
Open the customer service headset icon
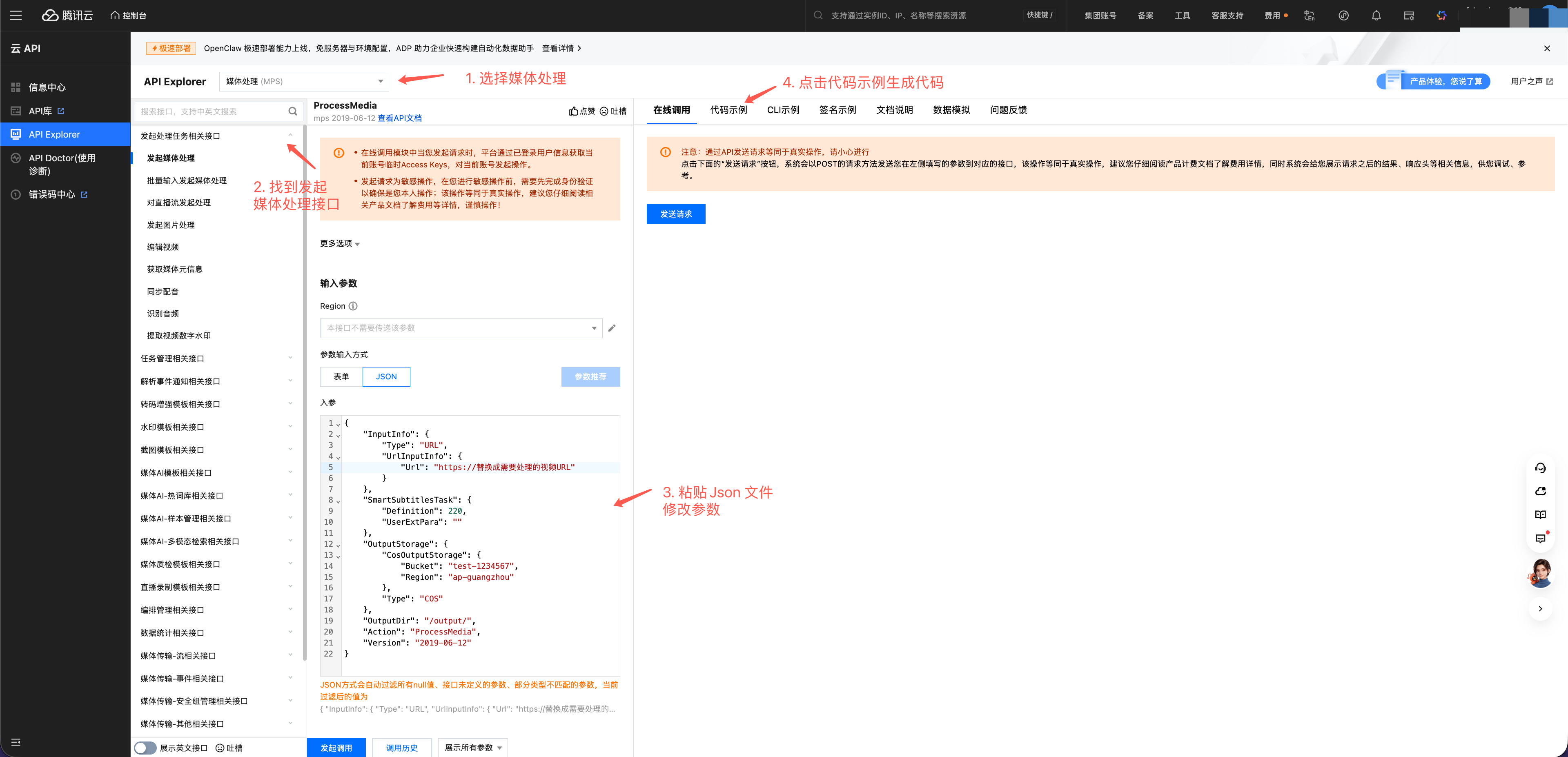coord(1541,468)
